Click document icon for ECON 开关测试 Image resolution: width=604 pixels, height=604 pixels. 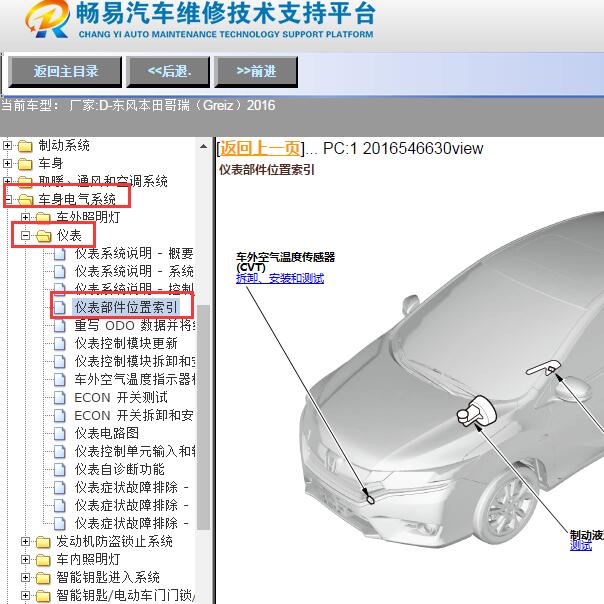(59, 398)
